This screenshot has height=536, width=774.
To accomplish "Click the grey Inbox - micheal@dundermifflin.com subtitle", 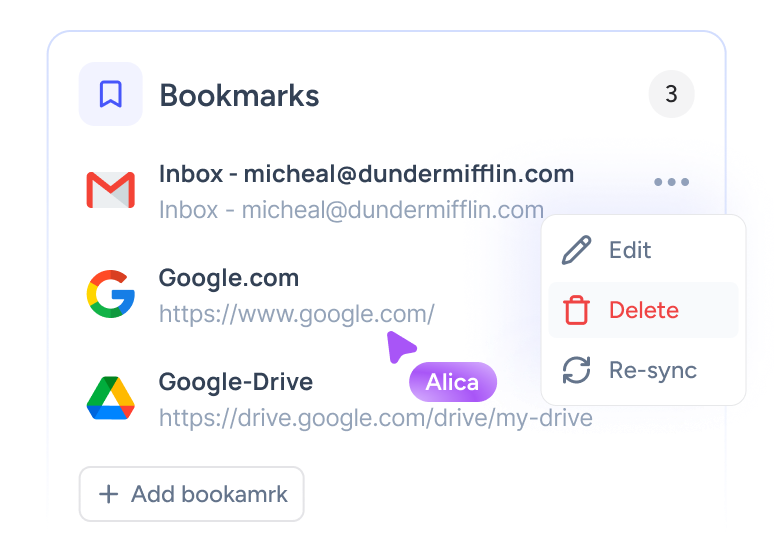I will [351, 210].
